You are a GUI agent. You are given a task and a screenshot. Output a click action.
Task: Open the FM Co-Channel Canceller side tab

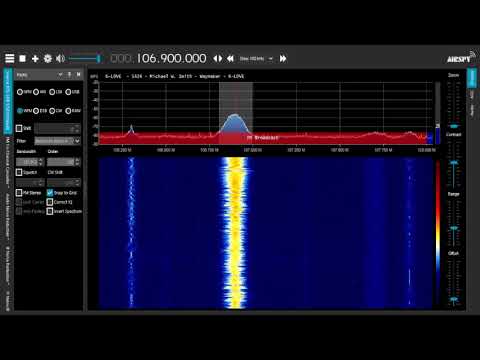tap(8, 162)
